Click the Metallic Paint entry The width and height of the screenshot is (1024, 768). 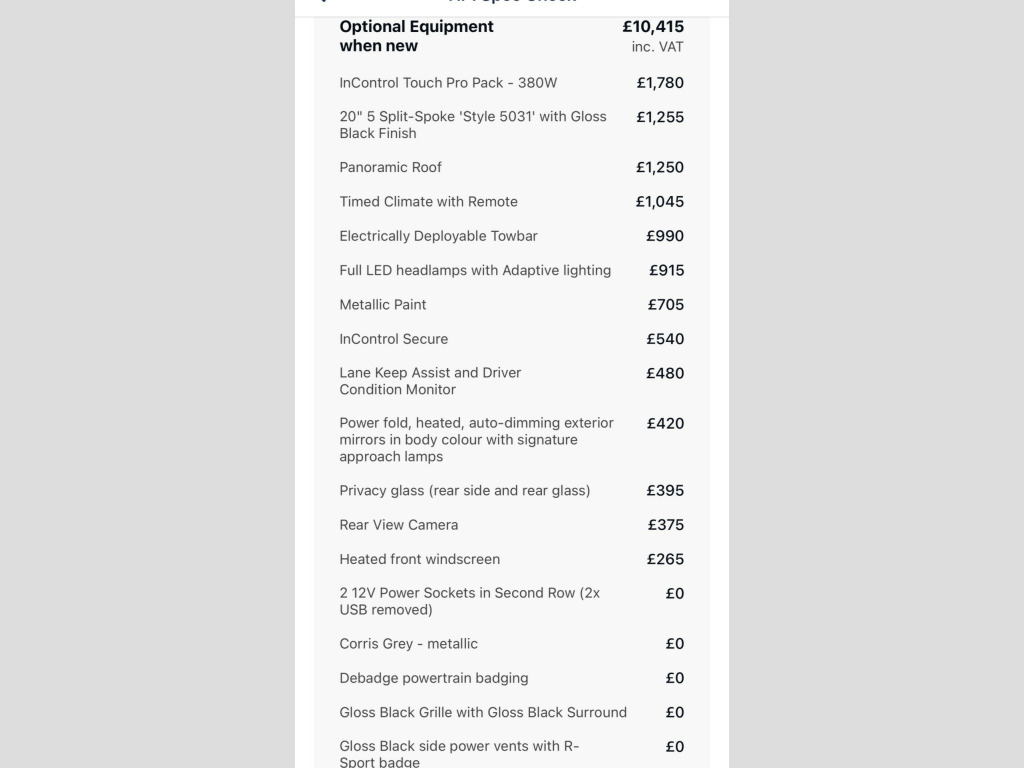click(x=383, y=304)
